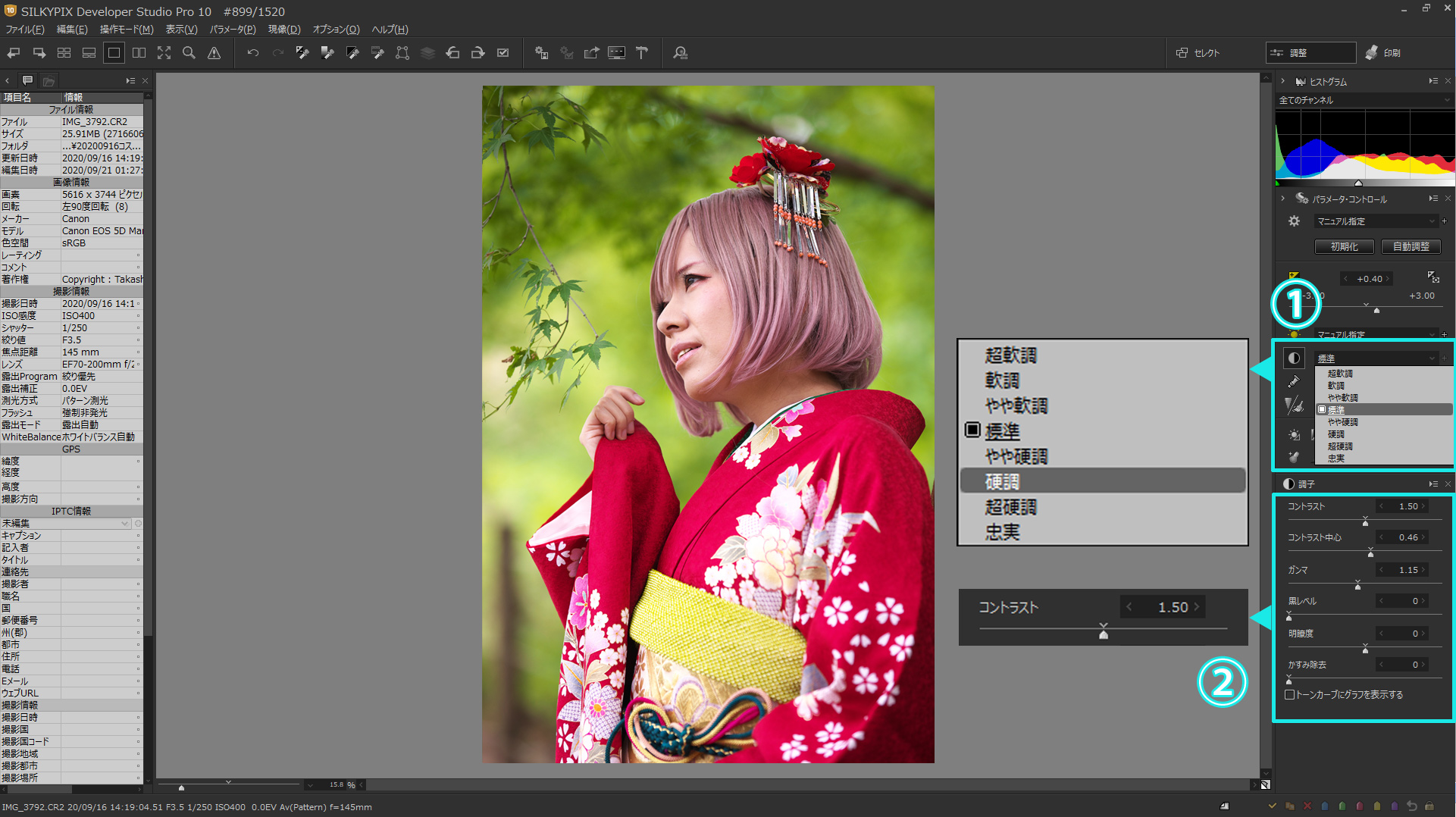The width and height of the screenshot is (1456, 817).
Task: Click the kimono portrait preview image
Action: pos(708,424)
